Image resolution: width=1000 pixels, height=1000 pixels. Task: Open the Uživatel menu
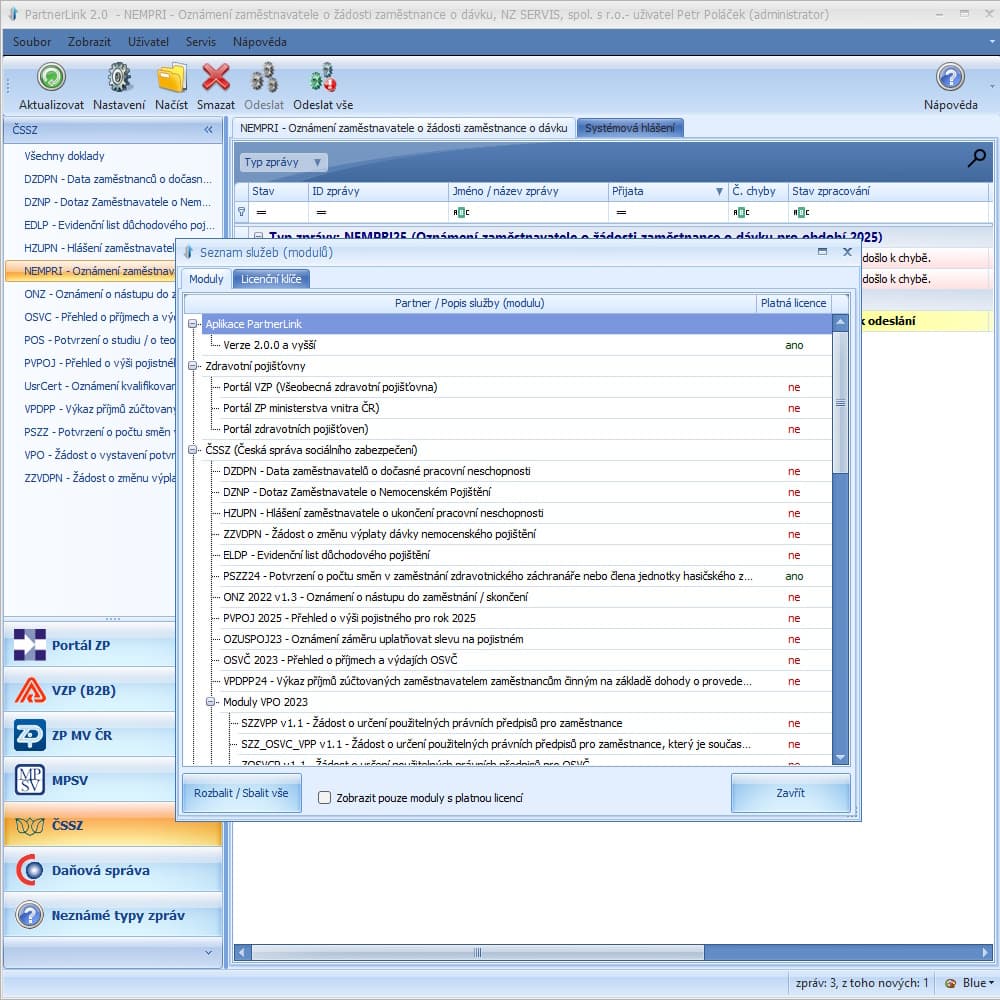click(x=148, y=41)
